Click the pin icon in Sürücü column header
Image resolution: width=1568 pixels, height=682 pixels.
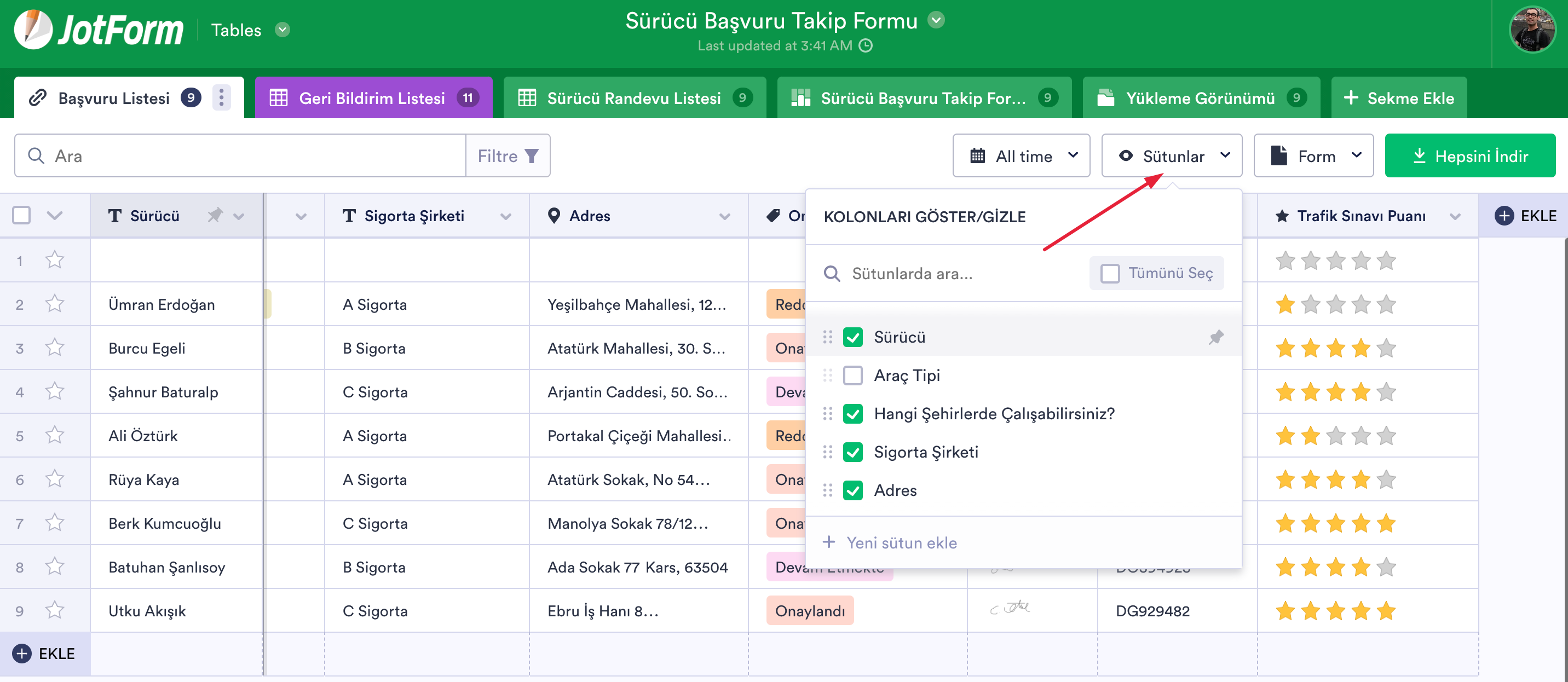pyautogui.click(x=215, y=215)
